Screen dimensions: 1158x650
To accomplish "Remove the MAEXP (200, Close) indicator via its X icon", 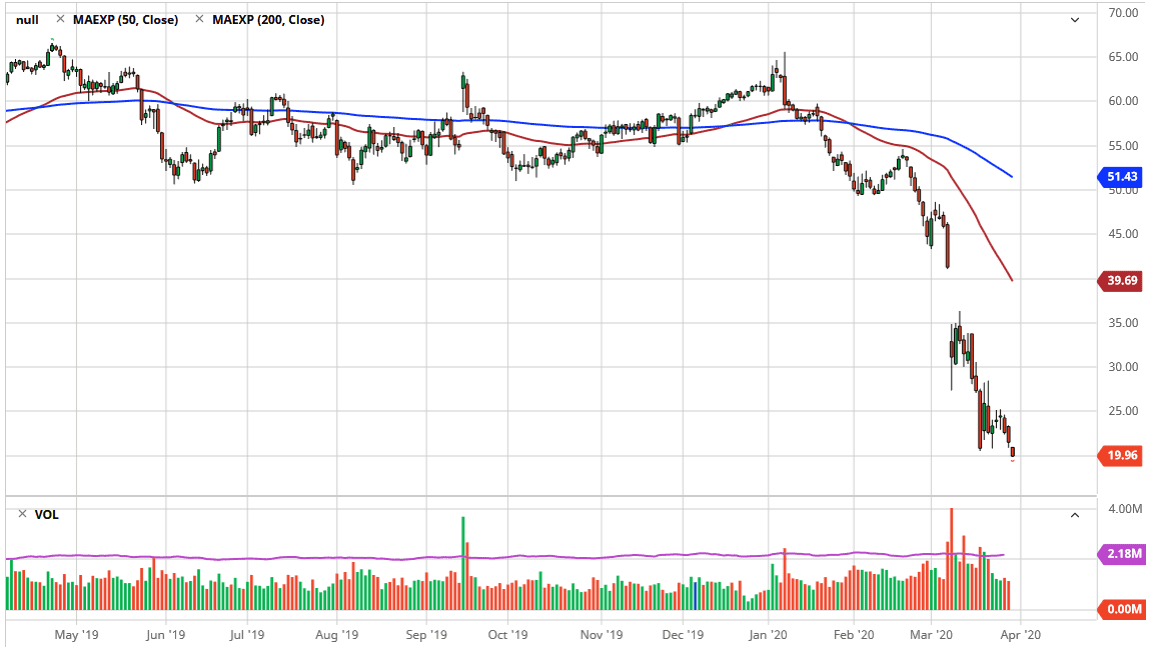I will click(x=199, y=18).
